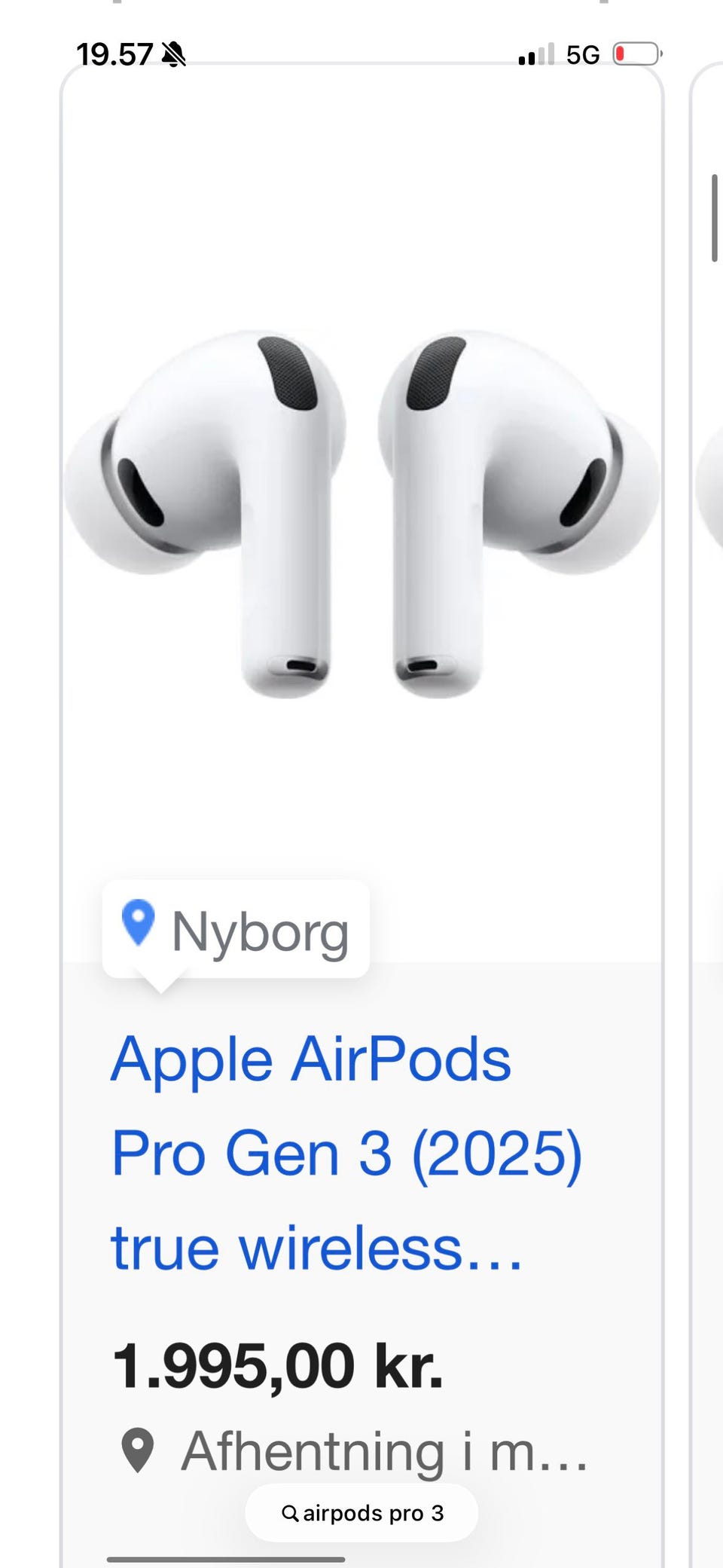Image resolution: width=723 pixels, height=1568 pixels.
Task: Tap the 19.57 clock in status bar
Action: 114,54
